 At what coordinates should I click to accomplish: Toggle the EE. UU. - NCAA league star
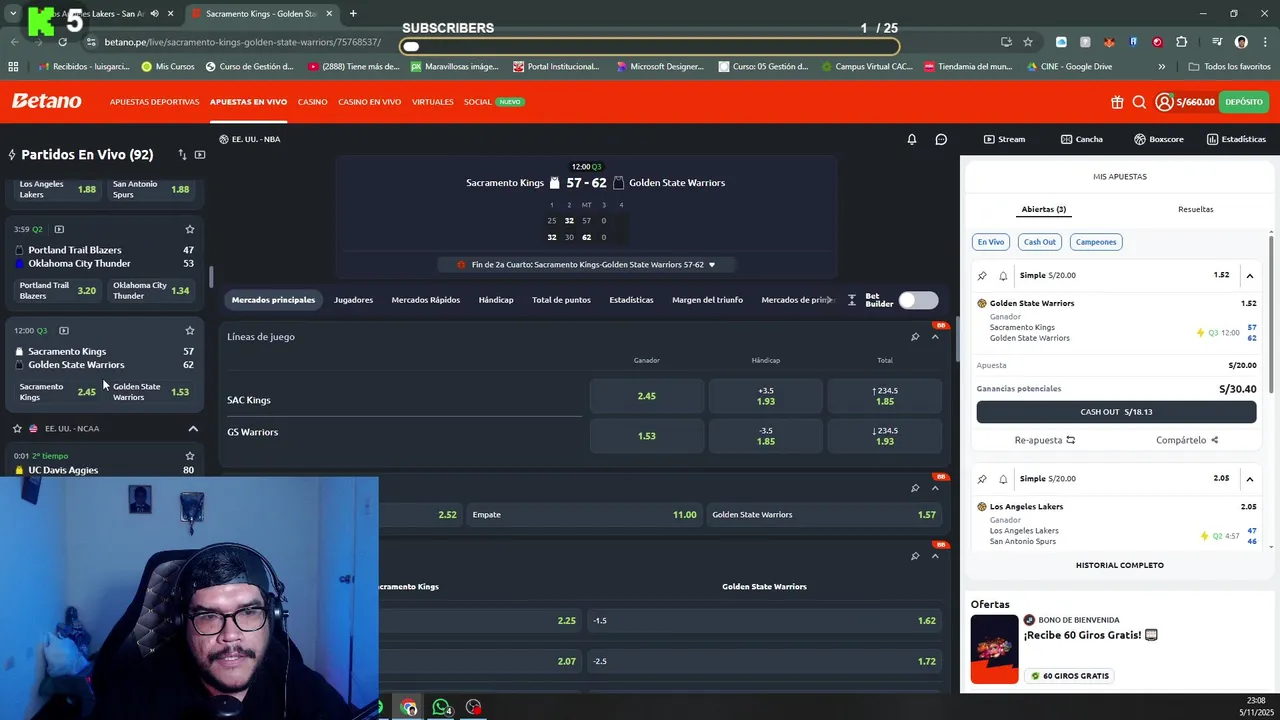[17, 428]
